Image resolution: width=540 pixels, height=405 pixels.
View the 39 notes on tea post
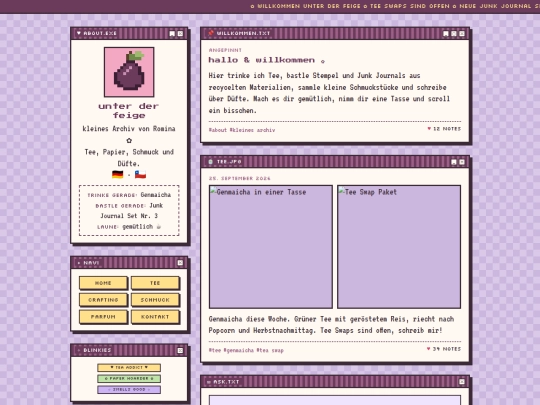point(444,349)
